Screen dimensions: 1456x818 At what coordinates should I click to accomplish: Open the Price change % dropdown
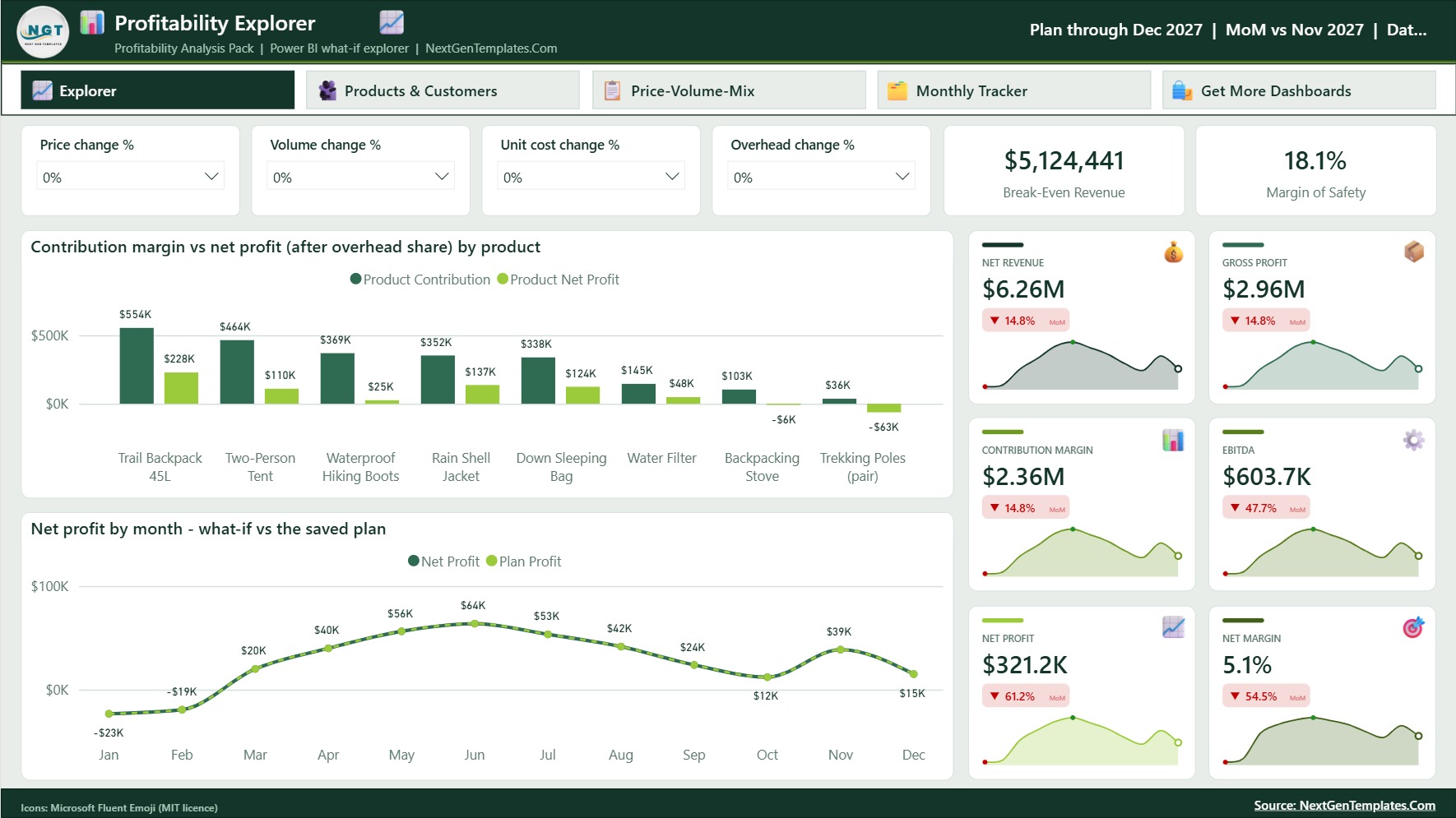[x=131, y=177]
